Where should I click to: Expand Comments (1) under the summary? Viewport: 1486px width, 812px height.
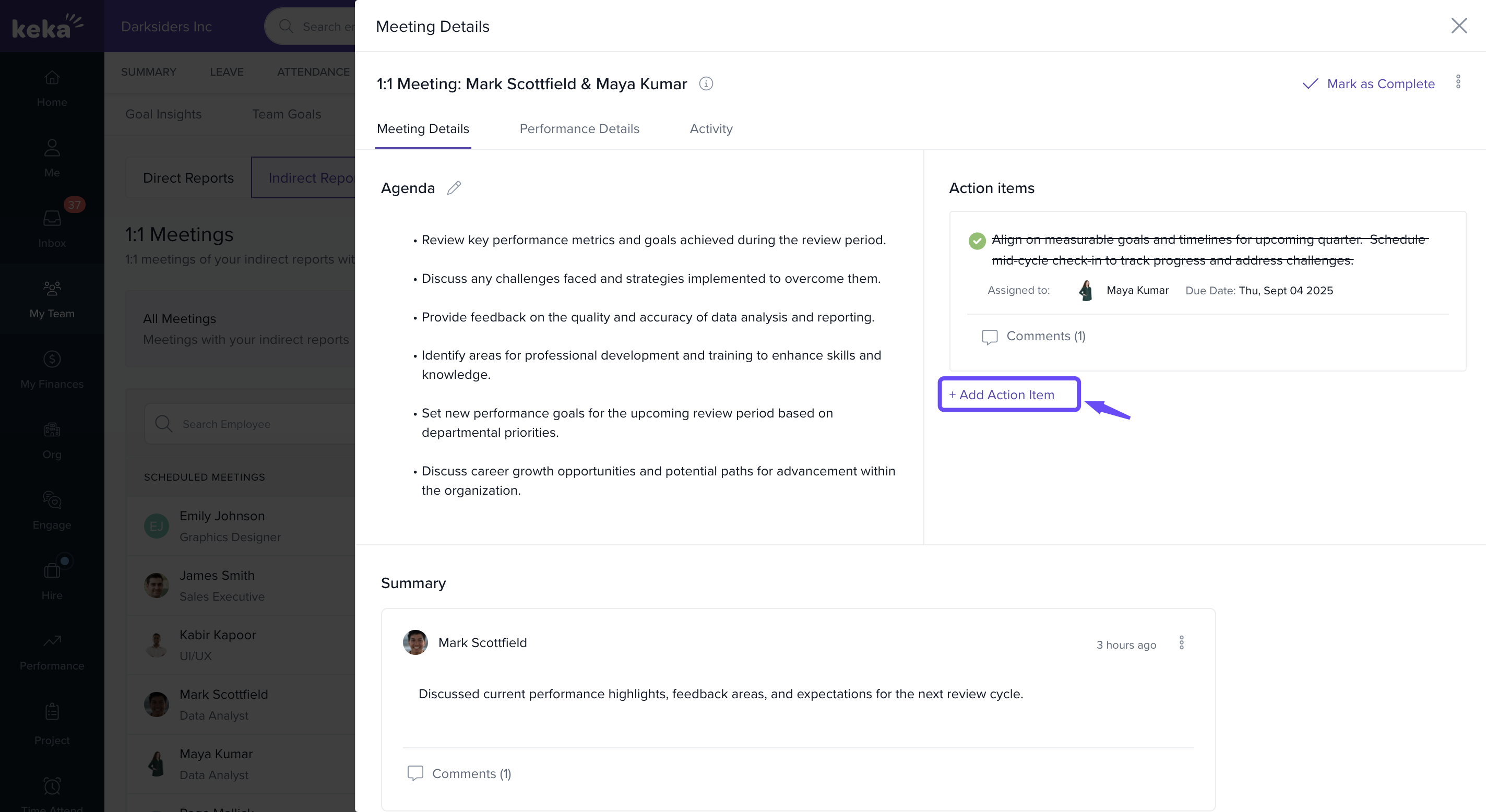click(x=471, y=774)
